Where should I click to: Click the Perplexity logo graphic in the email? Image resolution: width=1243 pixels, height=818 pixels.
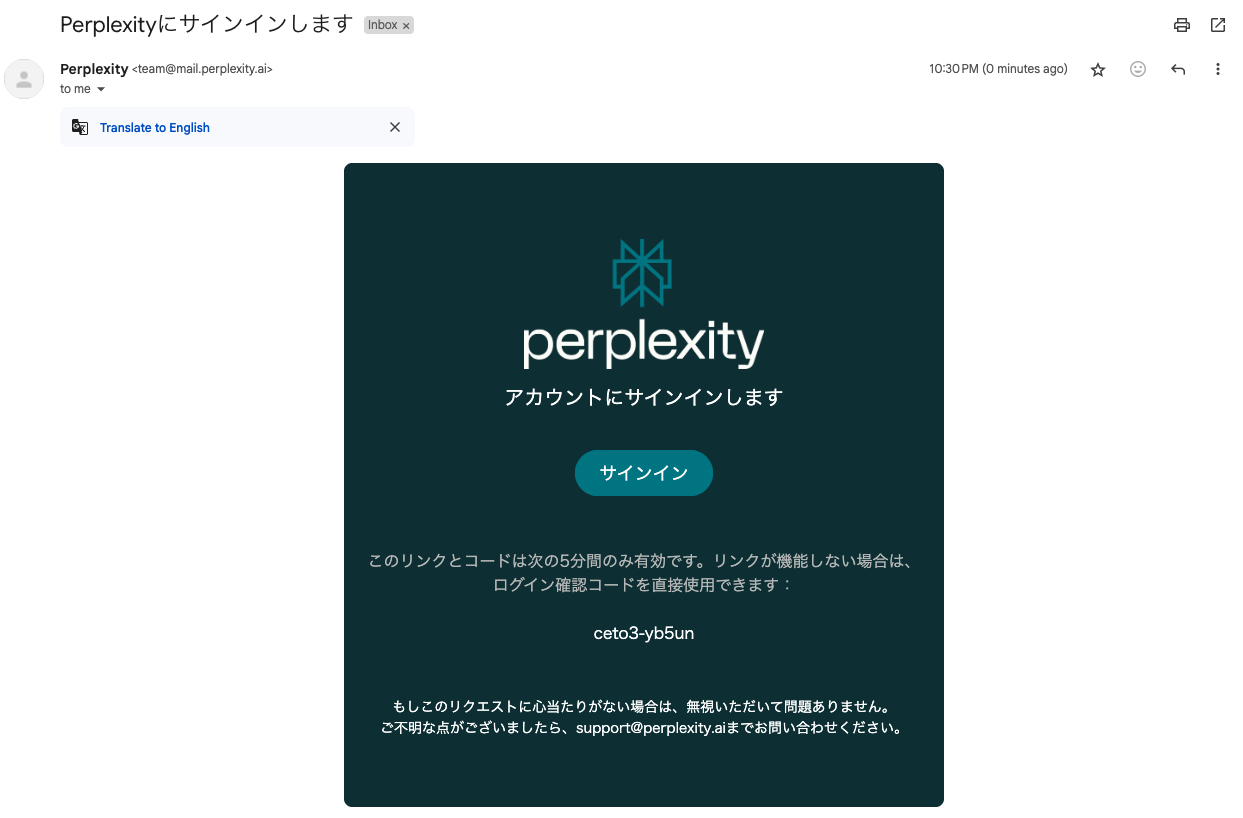642,272
